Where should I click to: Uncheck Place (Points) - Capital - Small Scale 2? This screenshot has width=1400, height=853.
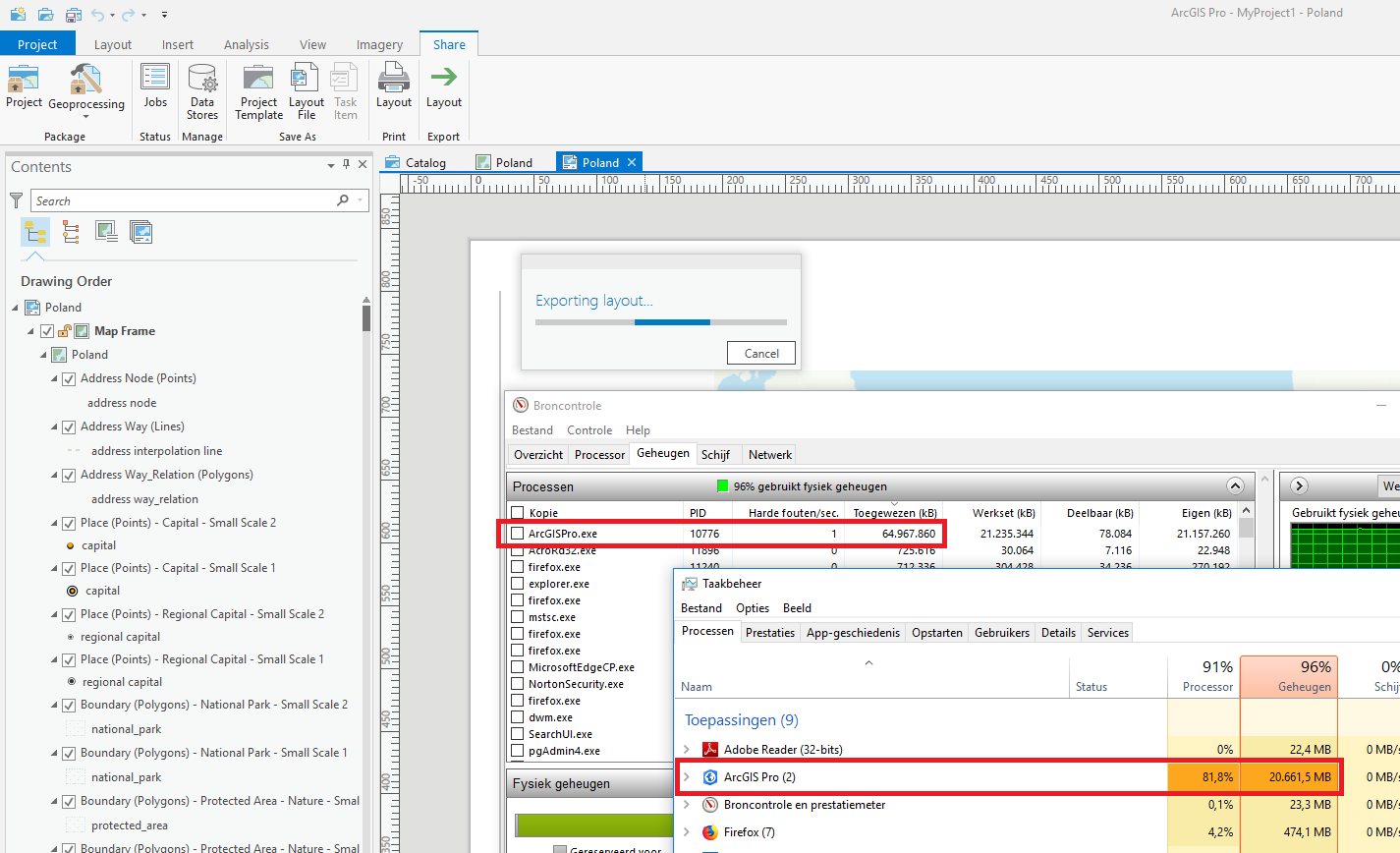coord(69,523)
